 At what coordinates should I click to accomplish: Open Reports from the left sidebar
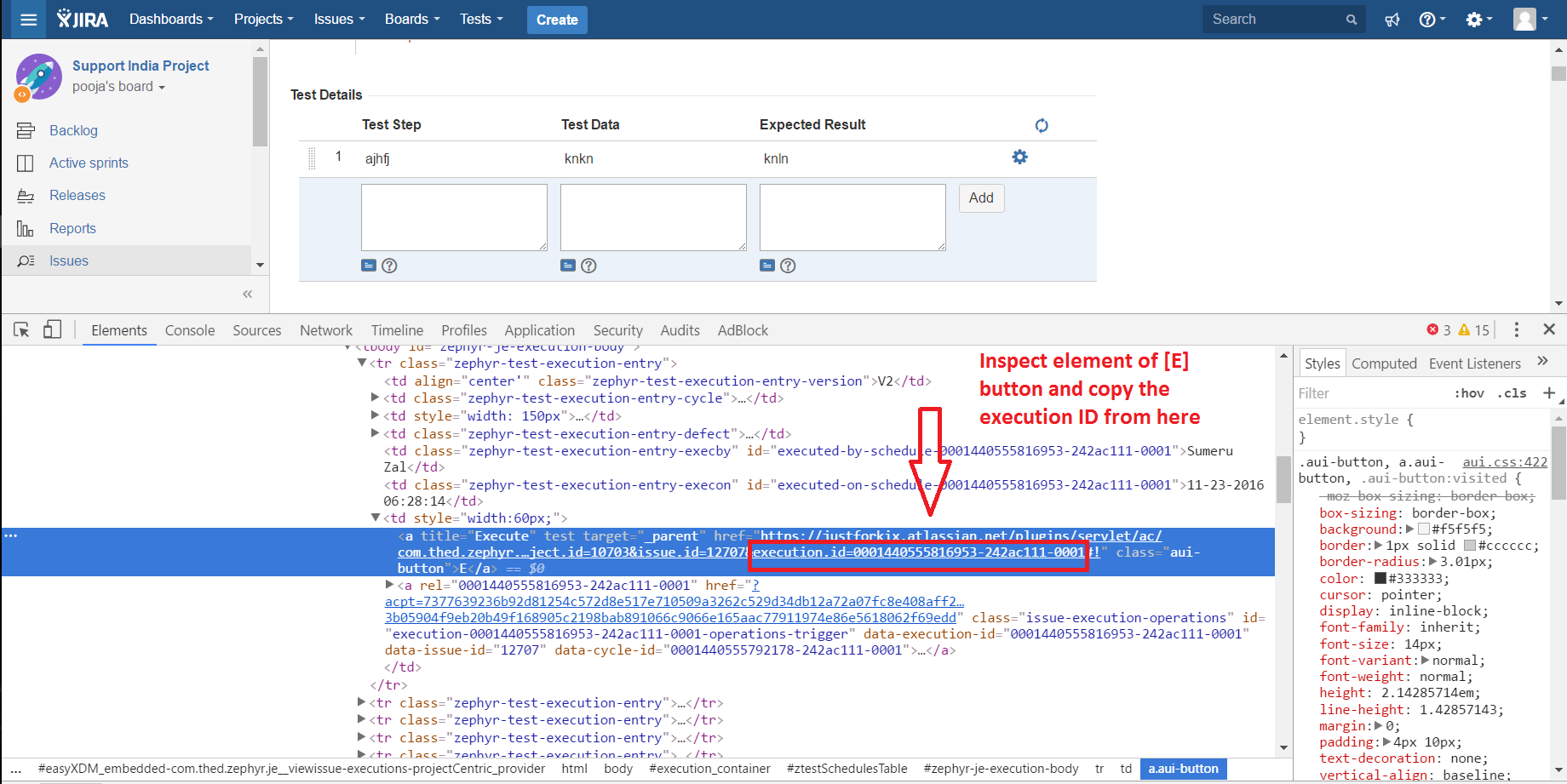pyautogui.click(x=72, y=228)
